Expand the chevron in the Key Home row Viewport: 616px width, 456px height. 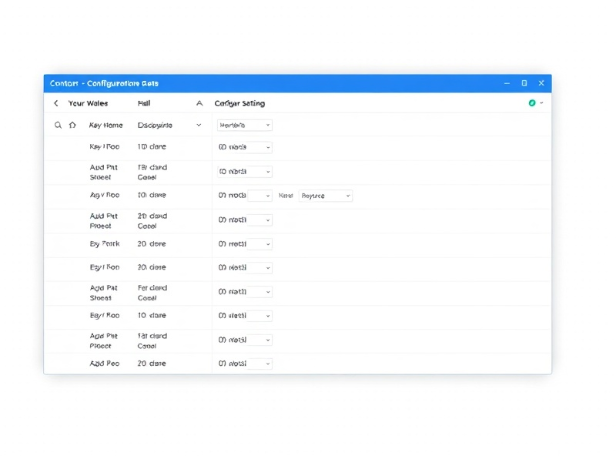tap(199, 125)
